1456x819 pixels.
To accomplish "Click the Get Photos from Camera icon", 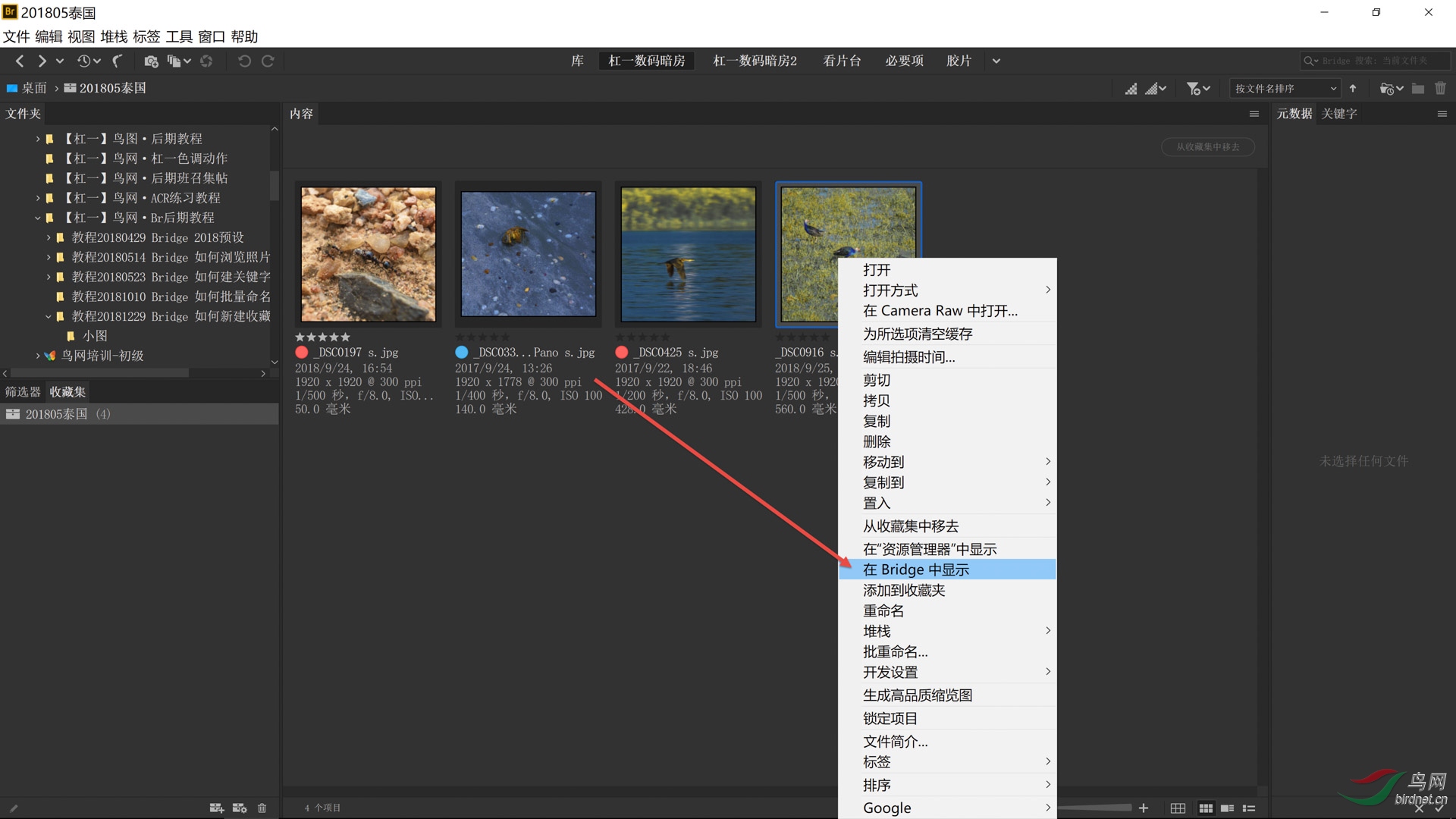I will click(151, 61).
